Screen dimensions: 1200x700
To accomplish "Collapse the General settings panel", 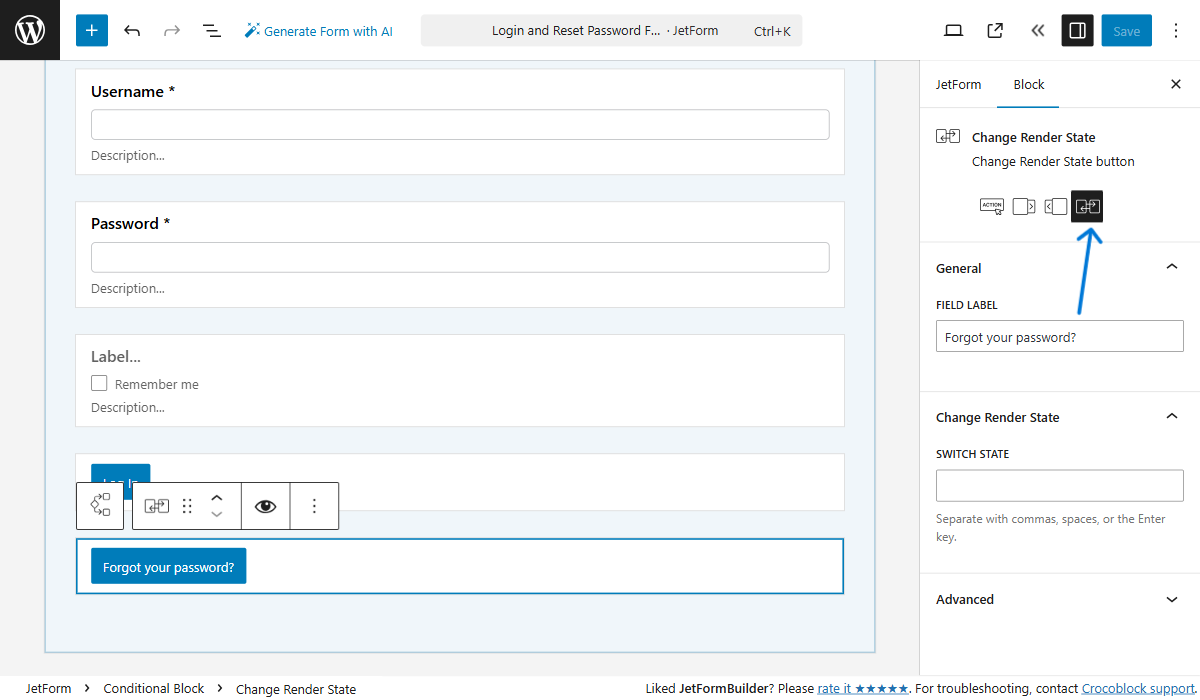I will tap(1171, 266).
